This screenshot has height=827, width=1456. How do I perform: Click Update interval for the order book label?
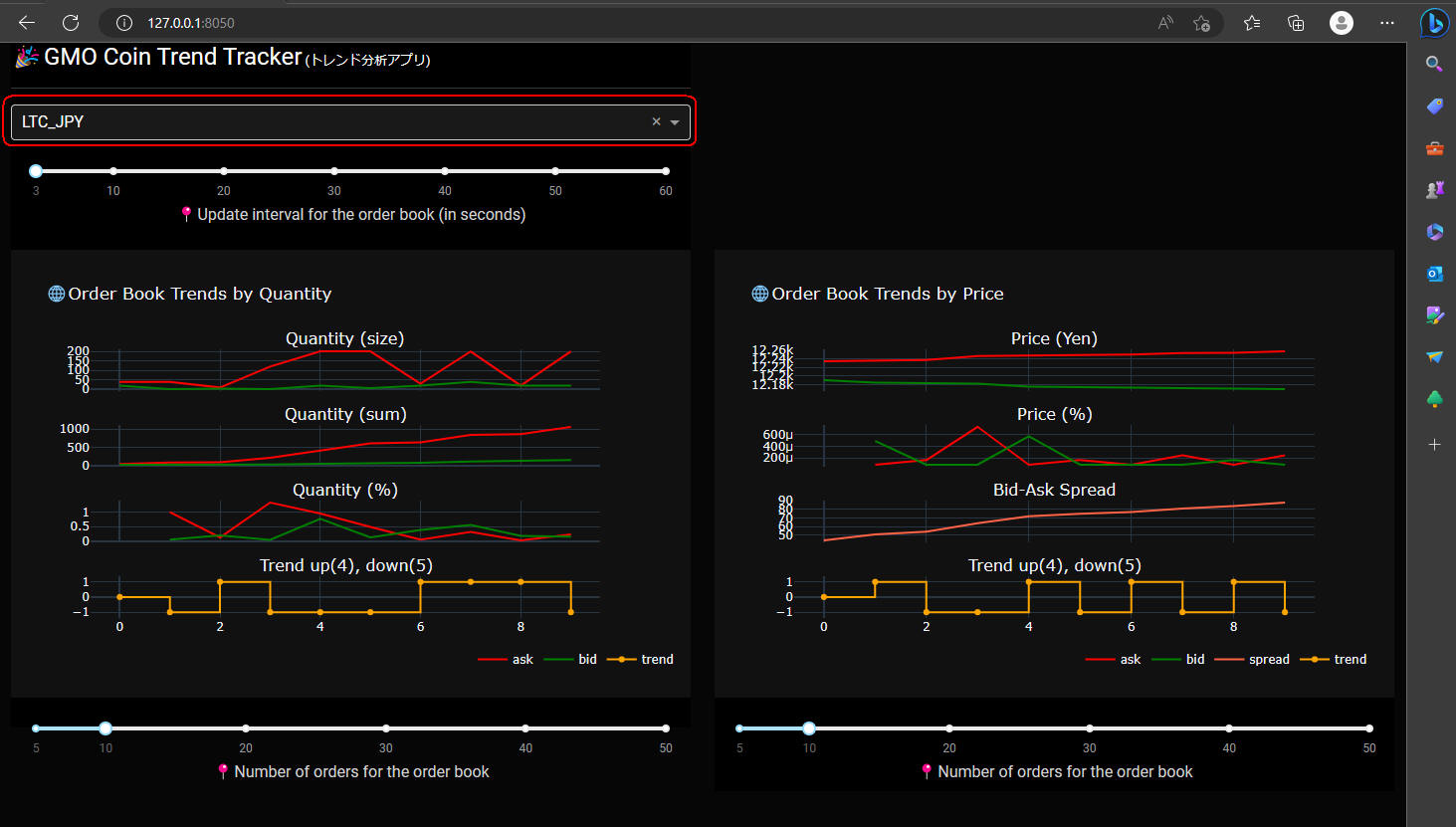tap(361, 214)
